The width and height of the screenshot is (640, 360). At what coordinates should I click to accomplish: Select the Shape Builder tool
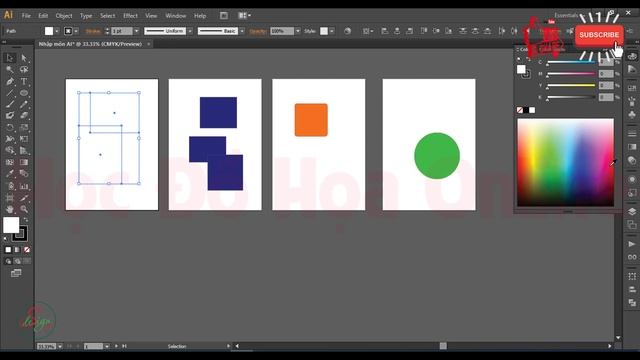pos(10,151)
